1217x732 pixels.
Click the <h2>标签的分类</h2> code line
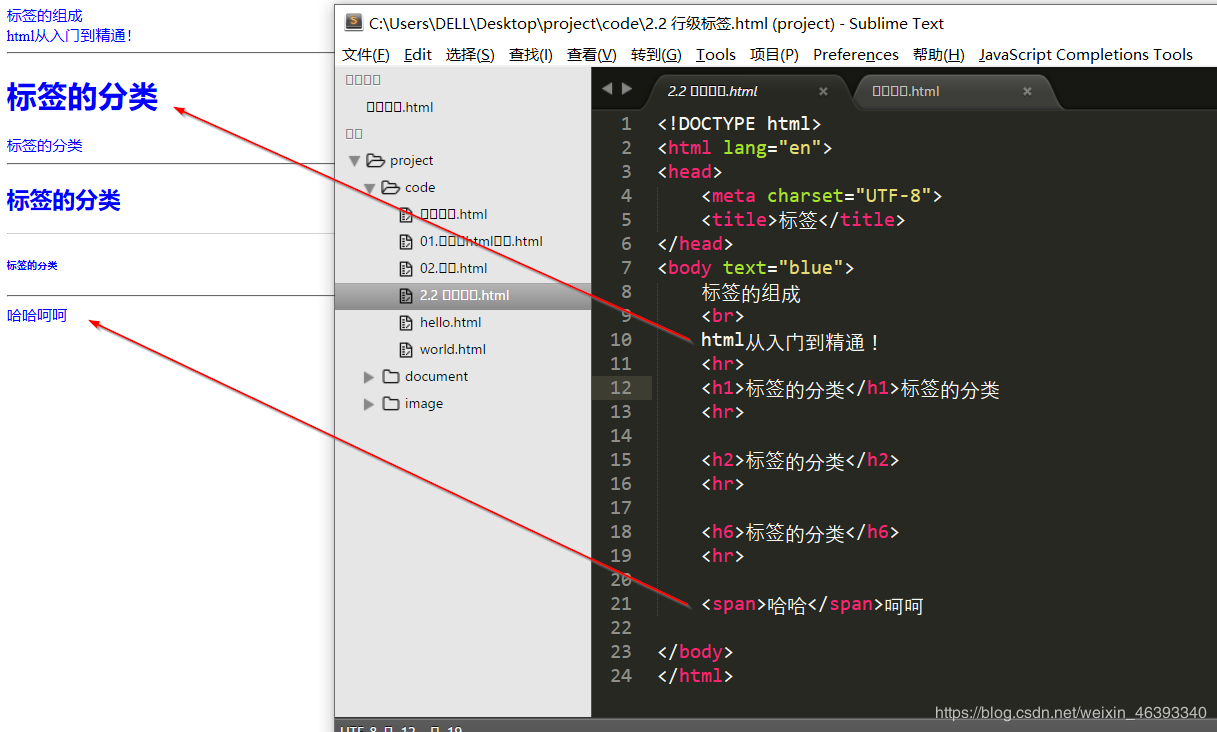[800, 461]
